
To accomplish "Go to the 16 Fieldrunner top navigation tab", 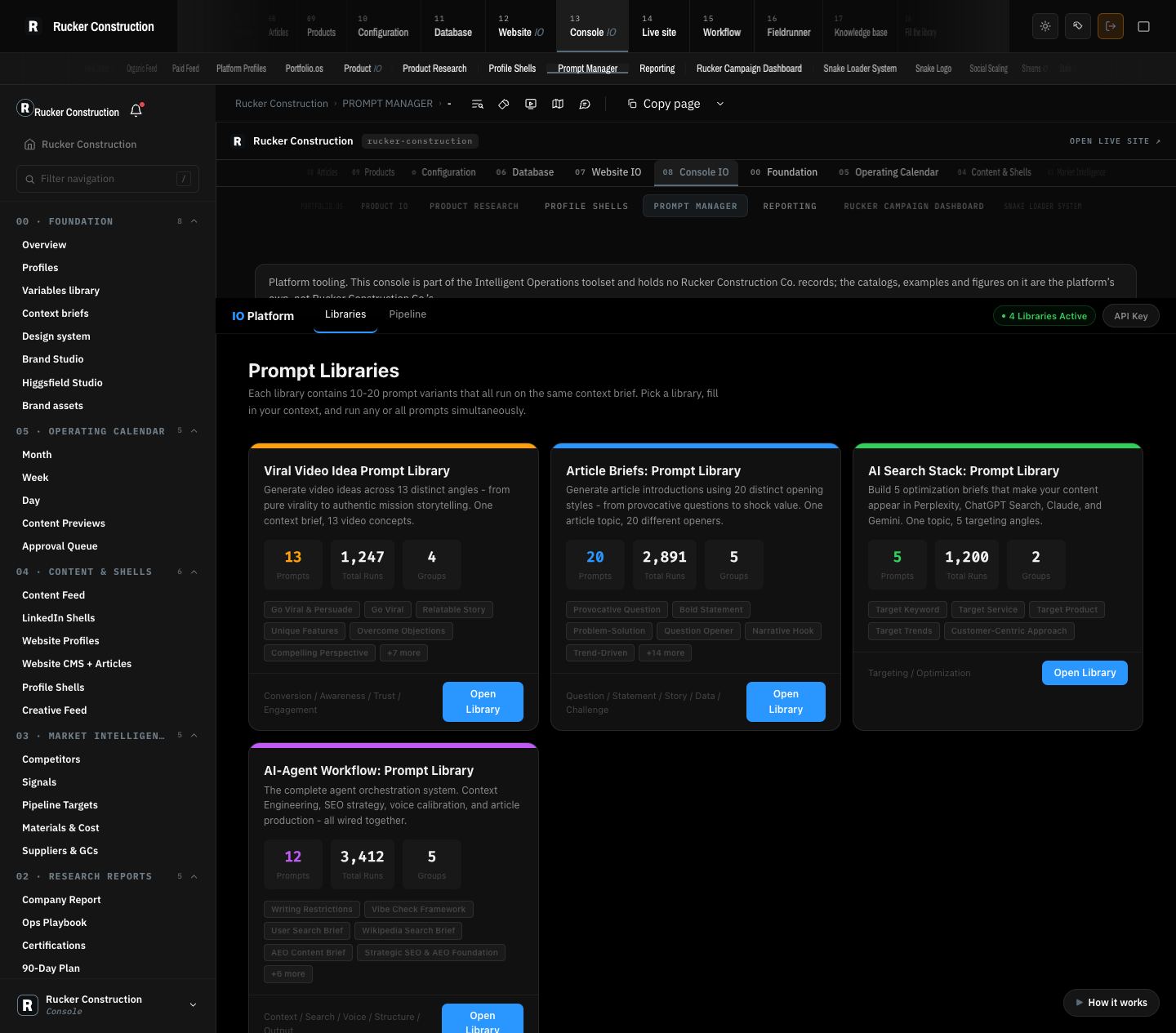I will pyautogui.click(x=789, y=26).
